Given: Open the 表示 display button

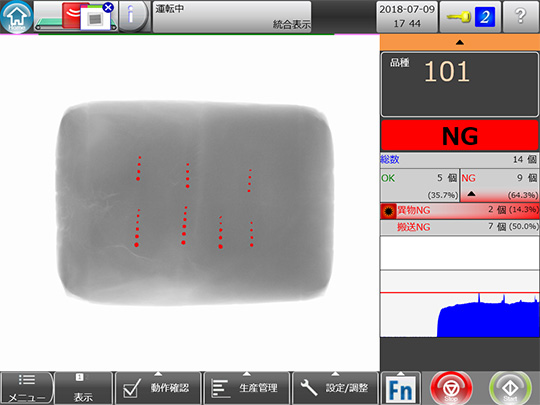Looking at the screenshot, I should pos(83,388).
